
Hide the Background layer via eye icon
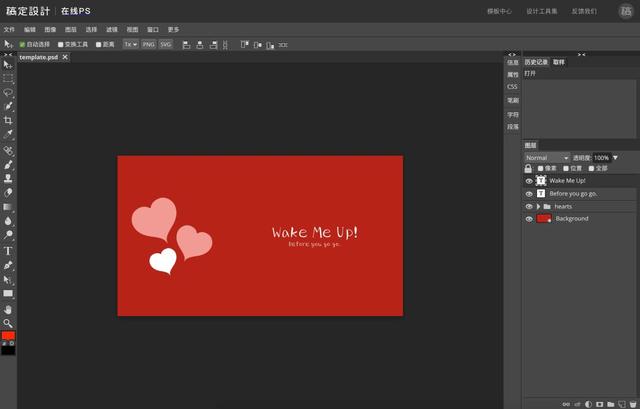pyautogui.click(x=529, y=218)
